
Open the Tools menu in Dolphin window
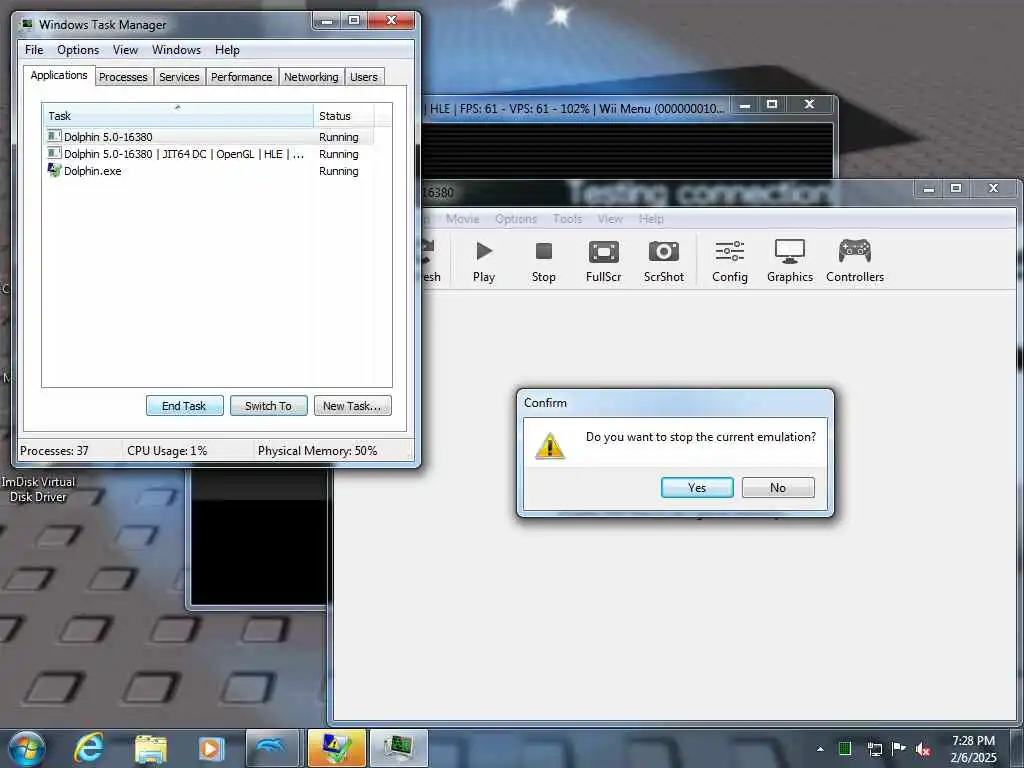(567, 219)
